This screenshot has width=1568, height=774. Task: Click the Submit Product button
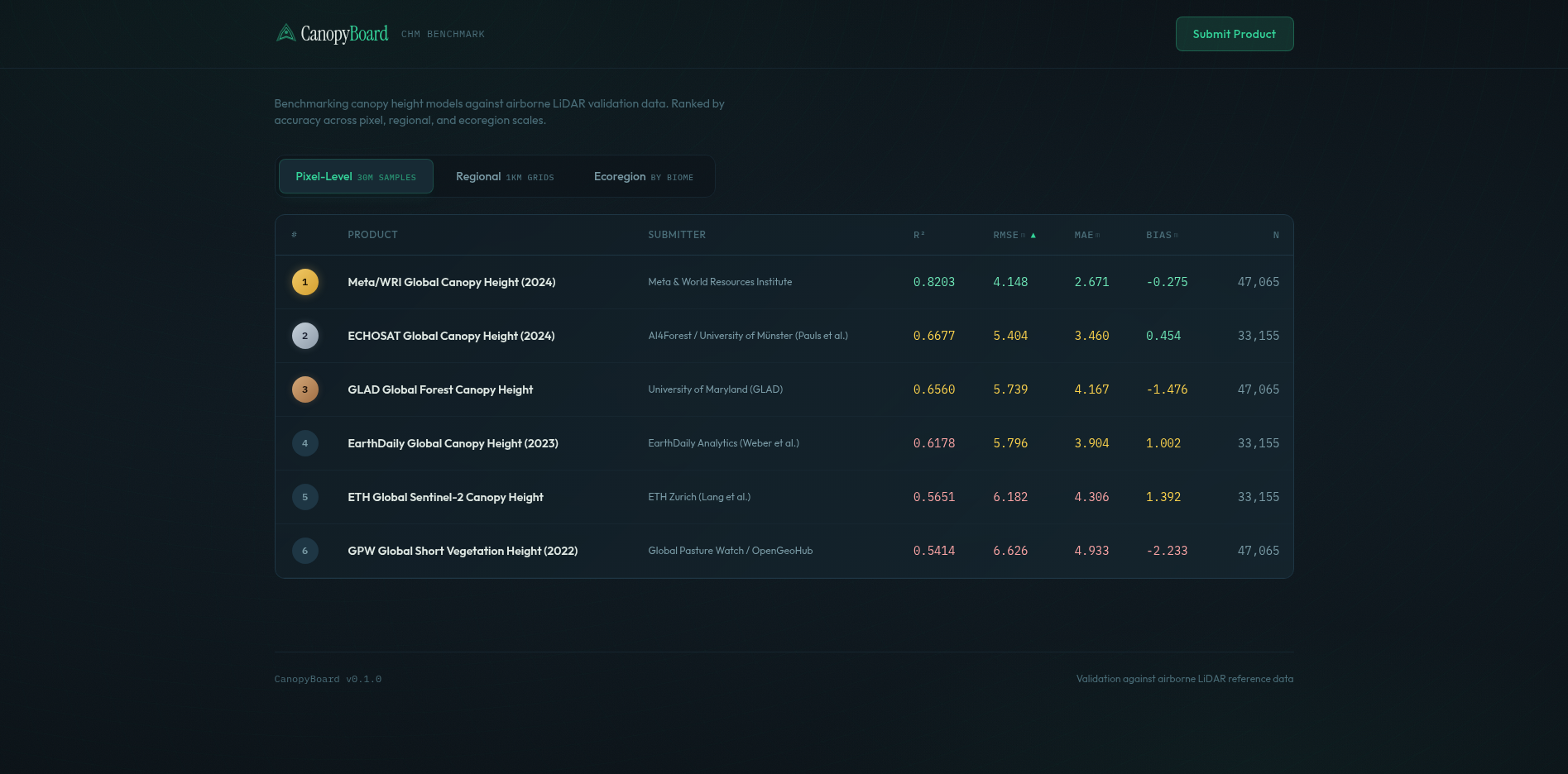coord(1235,34)
